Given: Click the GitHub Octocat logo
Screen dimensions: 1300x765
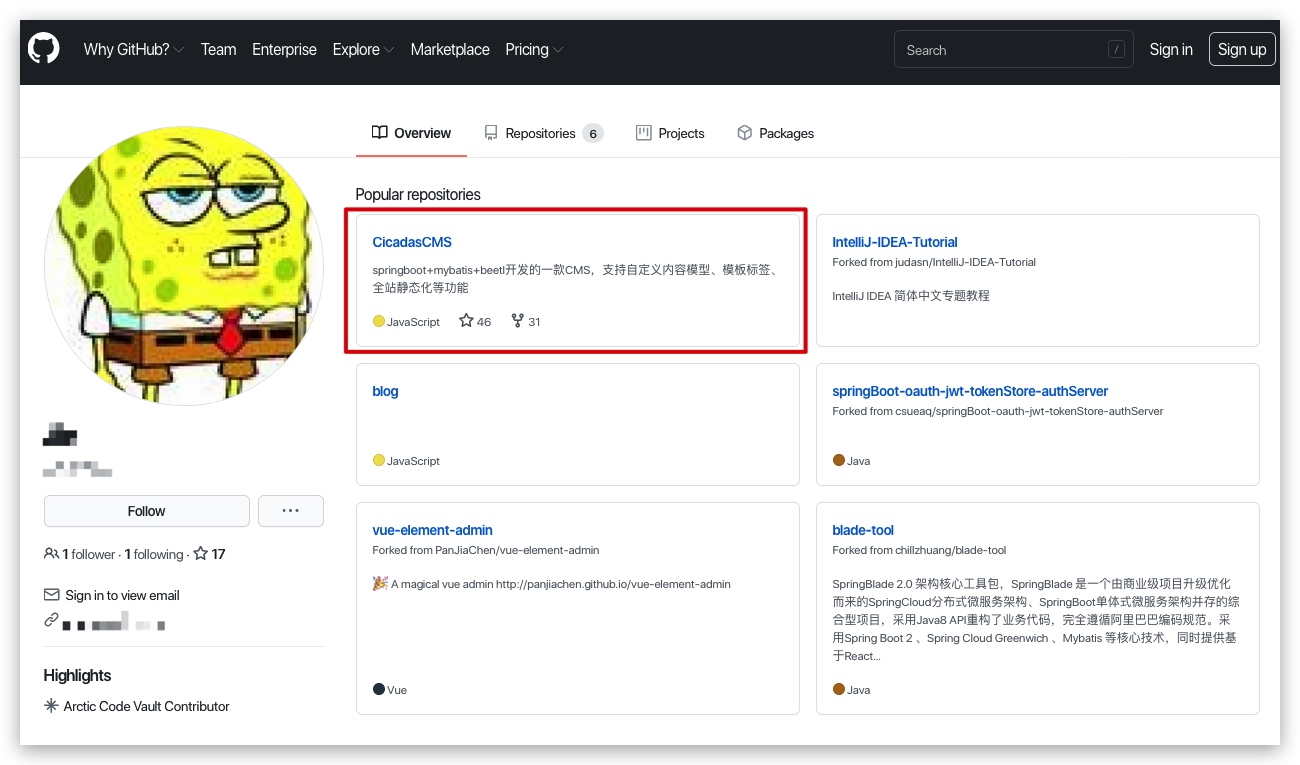Looking at the screenshot, I should pyautogui.click(x=44, y=49).
